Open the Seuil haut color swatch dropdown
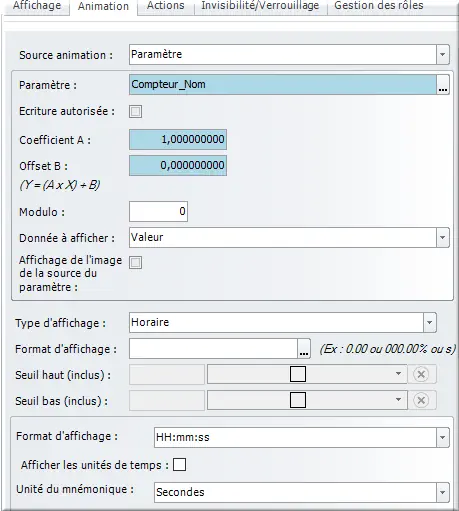The image size is (459, 511). (x=307, y=374)
